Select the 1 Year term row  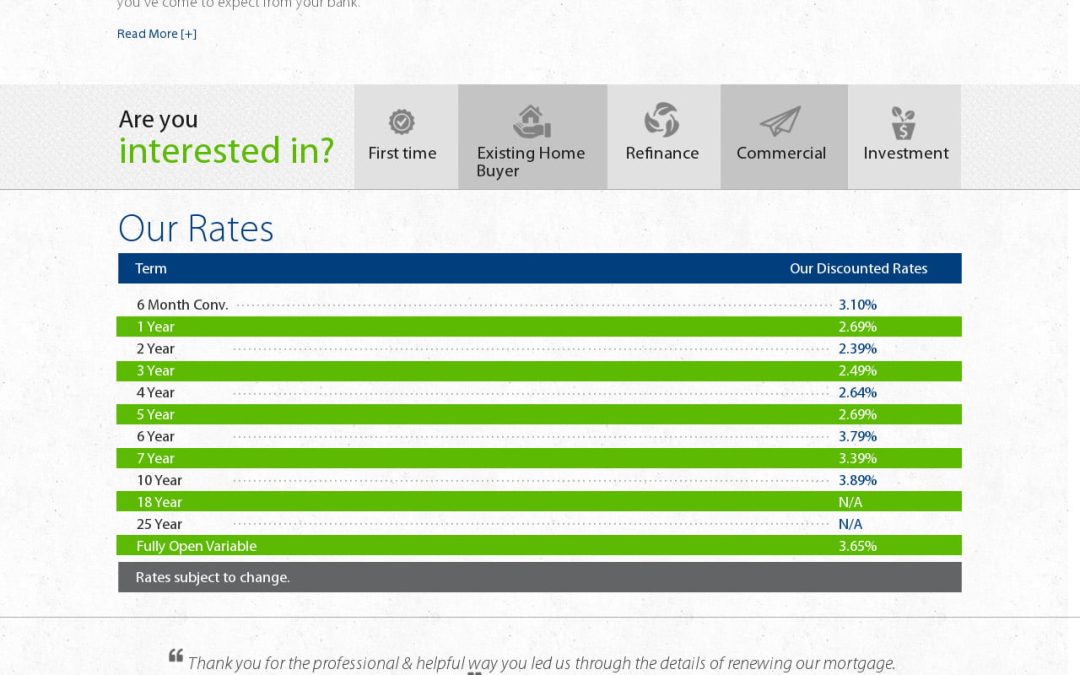(539, 326)
